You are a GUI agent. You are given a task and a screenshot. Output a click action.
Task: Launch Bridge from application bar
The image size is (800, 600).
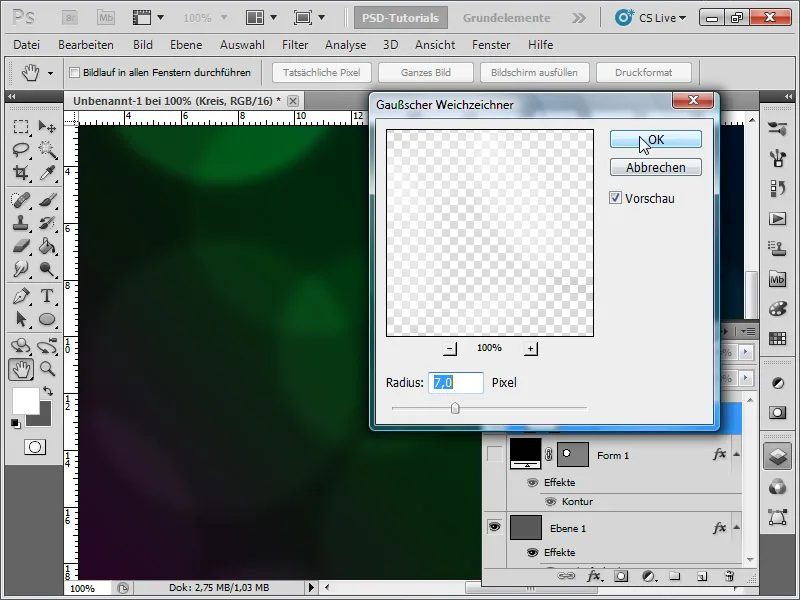coord(70,18)
